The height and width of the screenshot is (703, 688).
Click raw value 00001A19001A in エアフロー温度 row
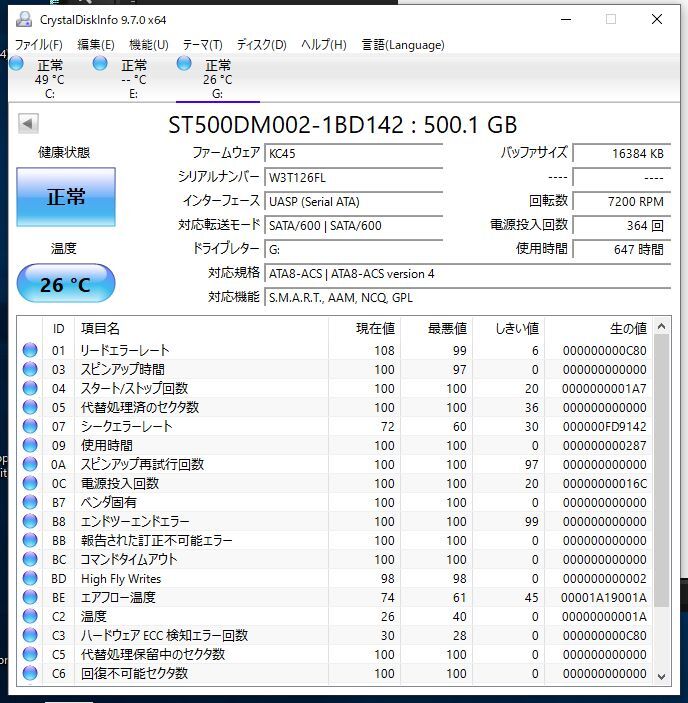click(x=604, y=598)
